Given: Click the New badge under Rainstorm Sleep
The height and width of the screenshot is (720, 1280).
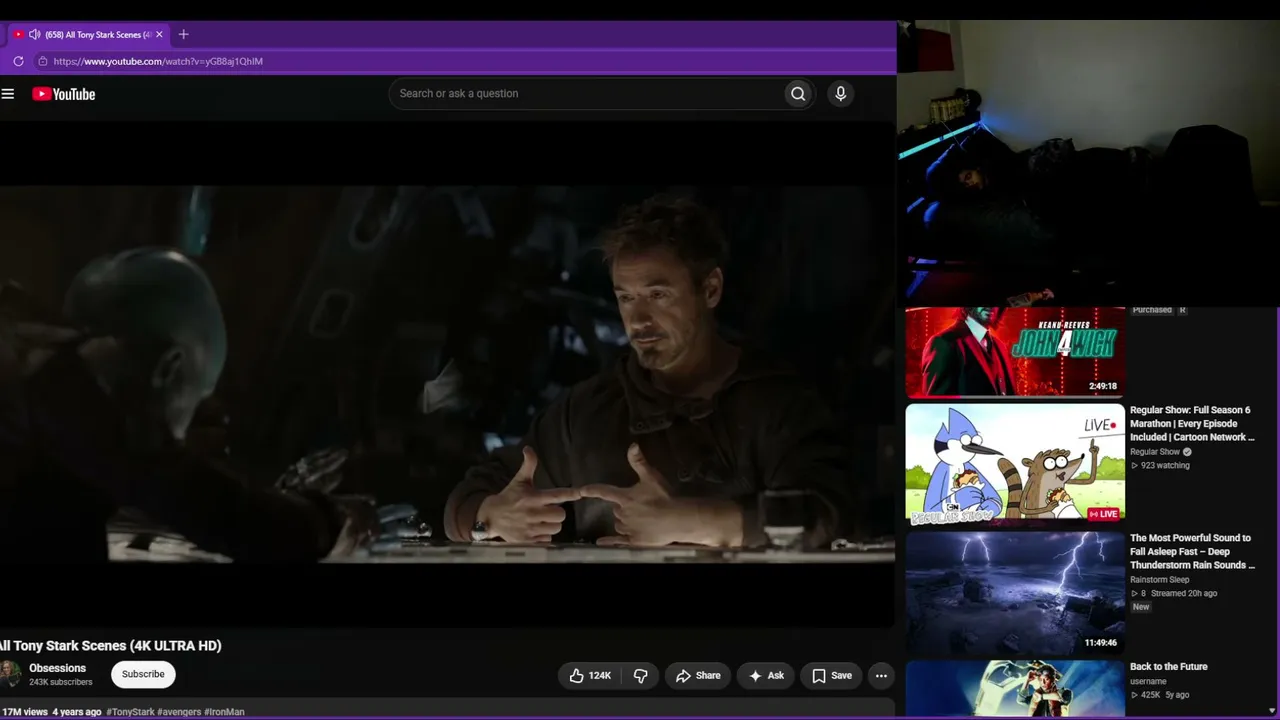Looking at the screenshot, I should pos(1141,607).
